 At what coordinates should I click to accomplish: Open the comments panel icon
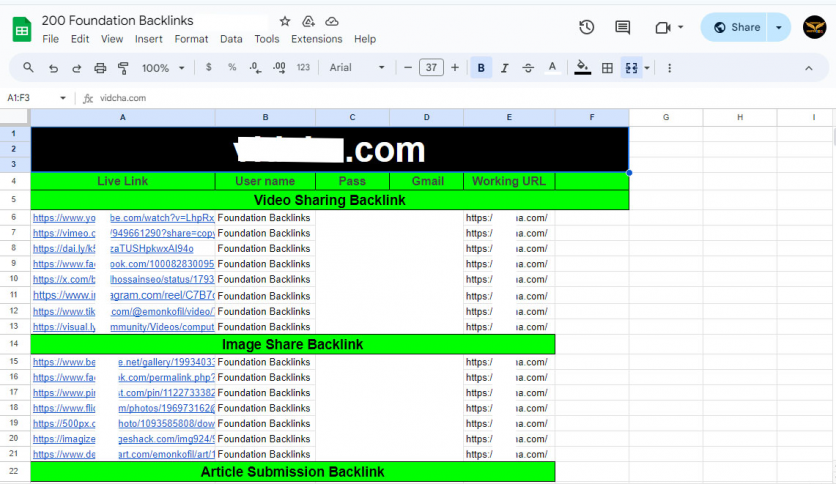pyautogui.click(x=622, y=27)
